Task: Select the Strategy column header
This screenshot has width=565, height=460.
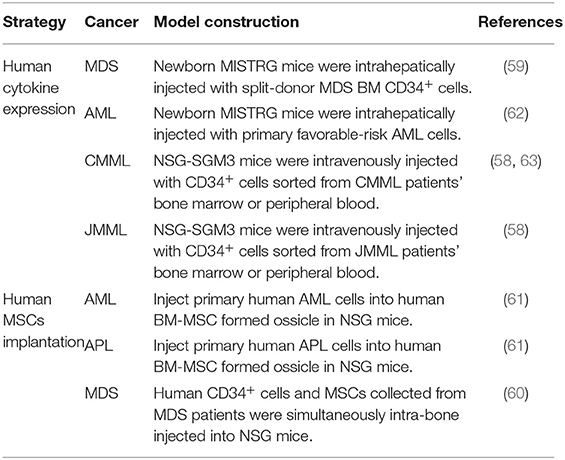Action: 35,23
